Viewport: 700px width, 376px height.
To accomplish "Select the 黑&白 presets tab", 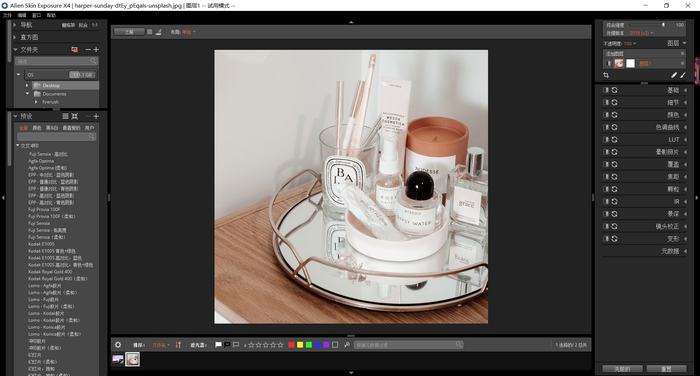I will (52, 128).
